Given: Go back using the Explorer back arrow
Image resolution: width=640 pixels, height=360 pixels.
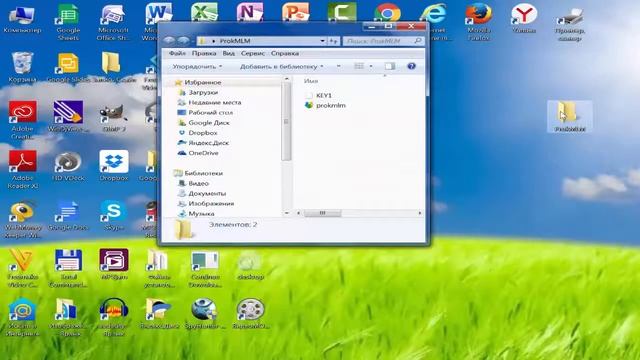Looking at the screenshot, I should 169,40.
